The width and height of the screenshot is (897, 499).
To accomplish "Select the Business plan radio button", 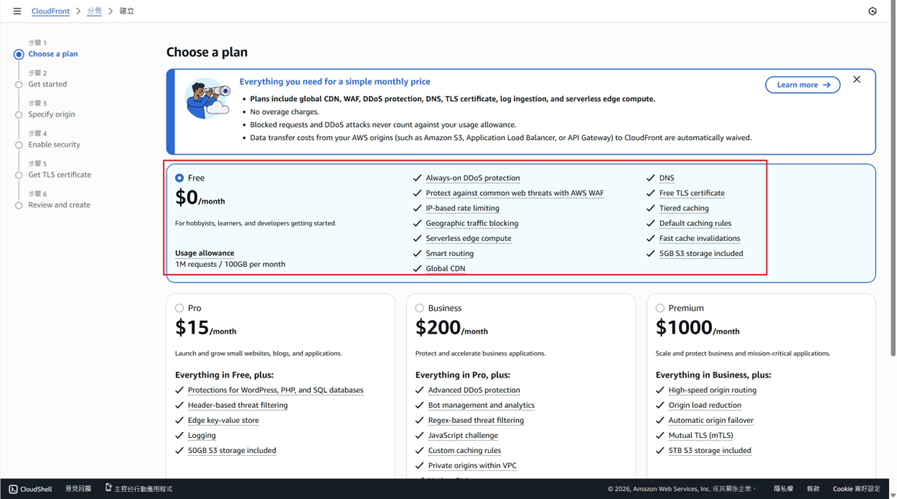I will coord(420,308).
